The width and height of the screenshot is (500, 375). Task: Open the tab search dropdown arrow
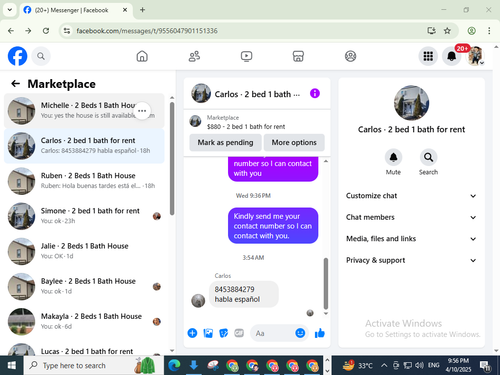pos(10,10)
